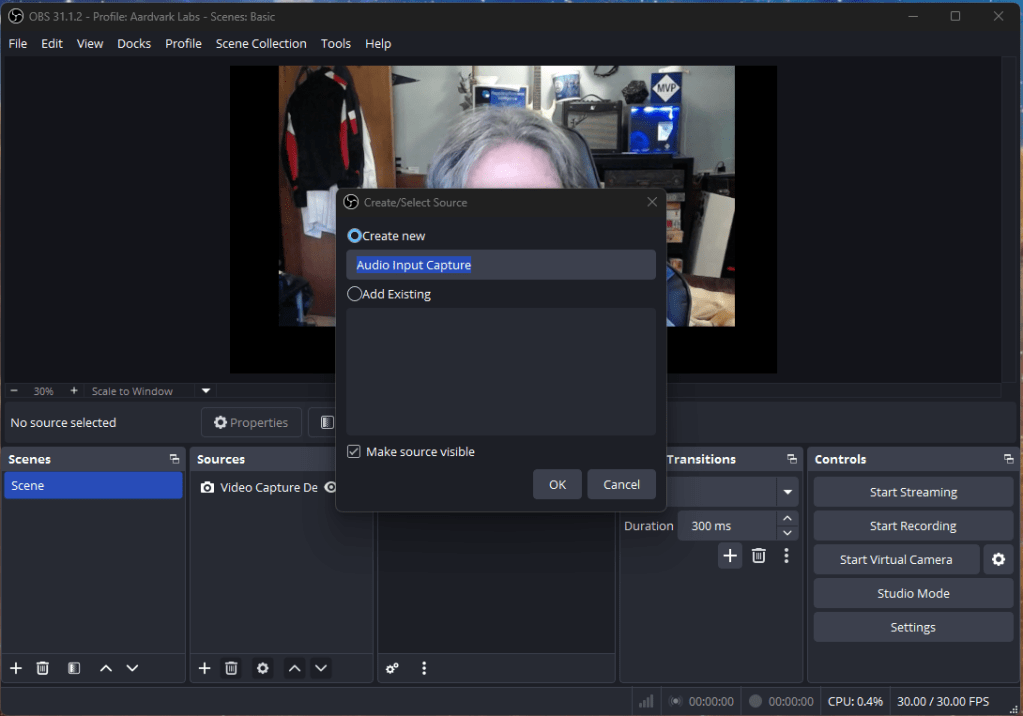
Task: Configure virtual camera gear icon
Action: [x=997, y=560]
